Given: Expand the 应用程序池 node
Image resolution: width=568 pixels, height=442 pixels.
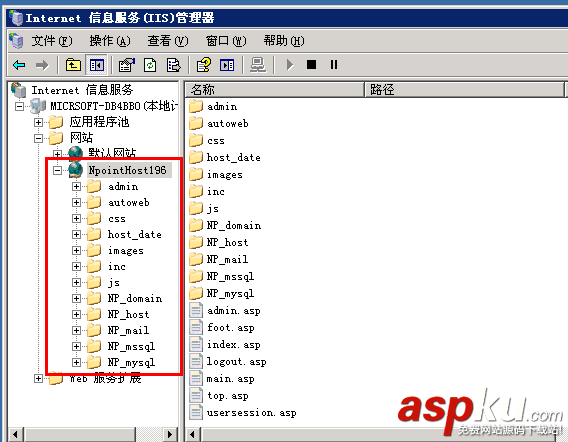Looking at the screenshot, I should coord(38,122).
